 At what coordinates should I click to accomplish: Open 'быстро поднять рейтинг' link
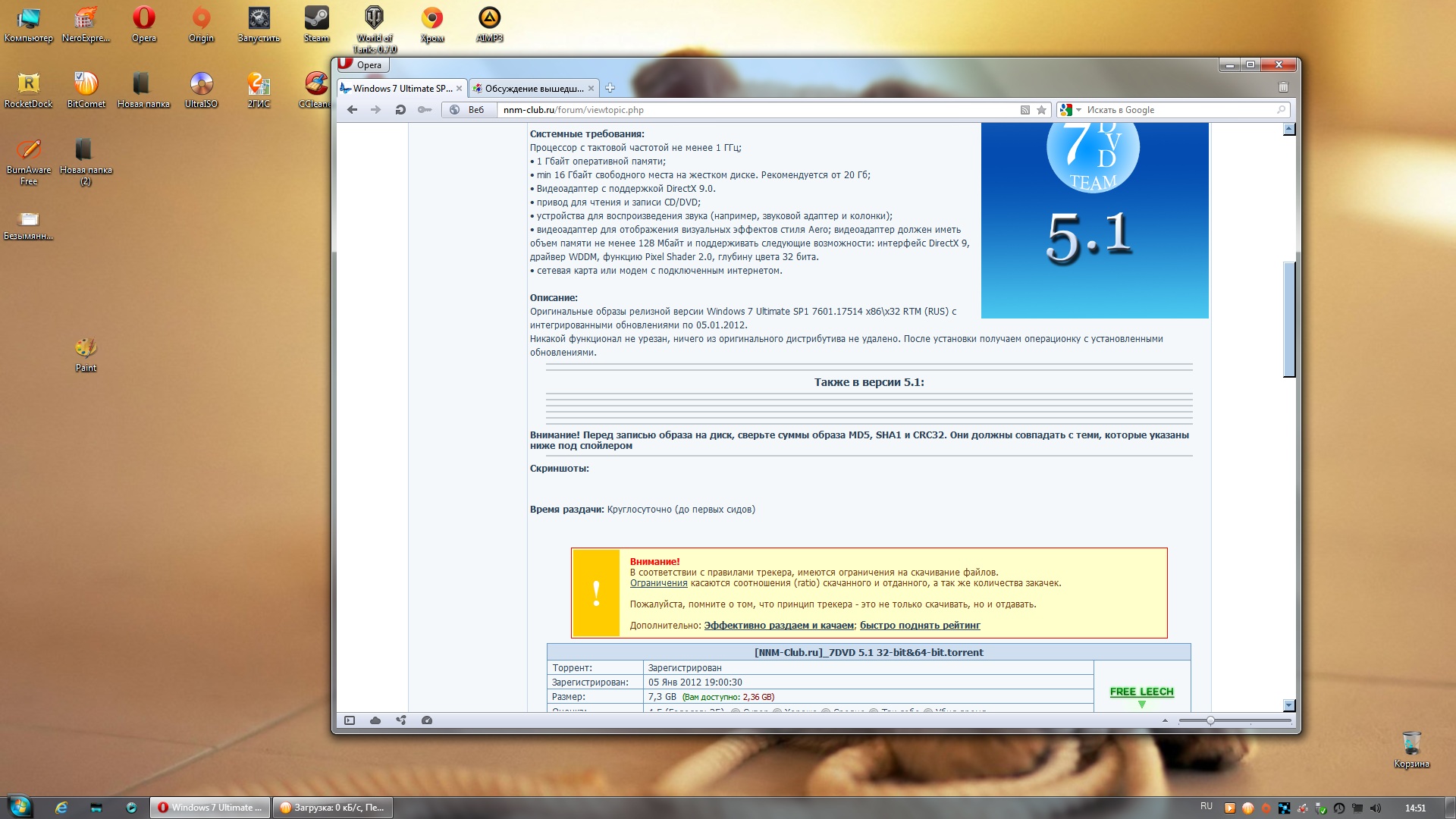point(920,626)
